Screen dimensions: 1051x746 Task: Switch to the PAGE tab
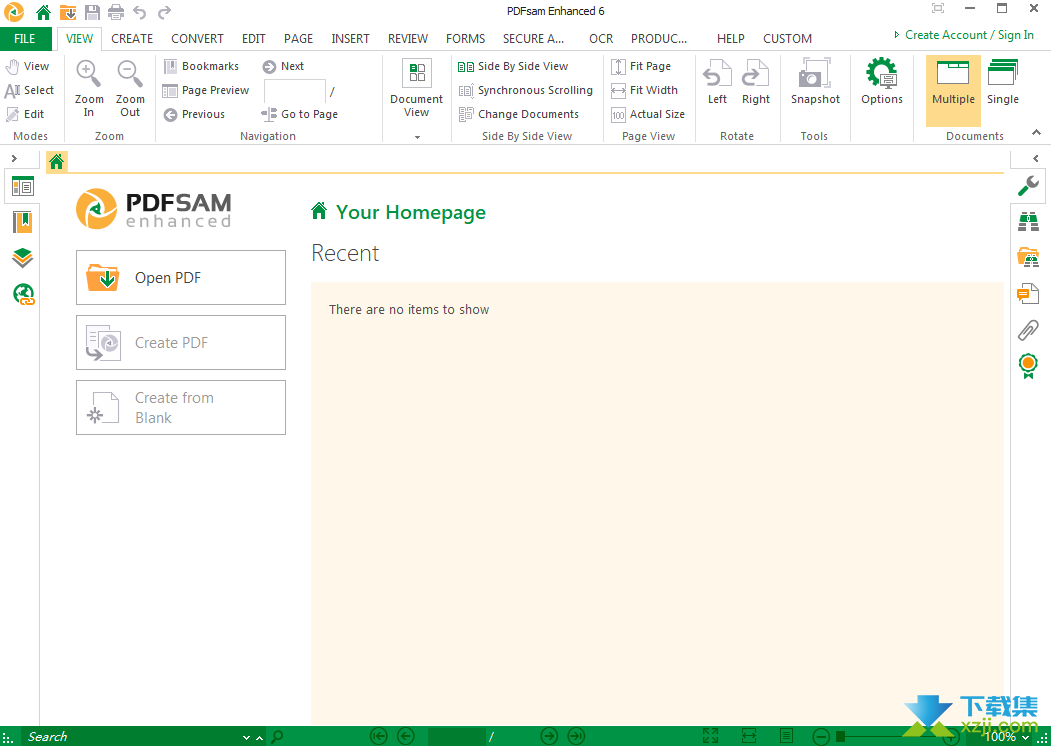298,39
